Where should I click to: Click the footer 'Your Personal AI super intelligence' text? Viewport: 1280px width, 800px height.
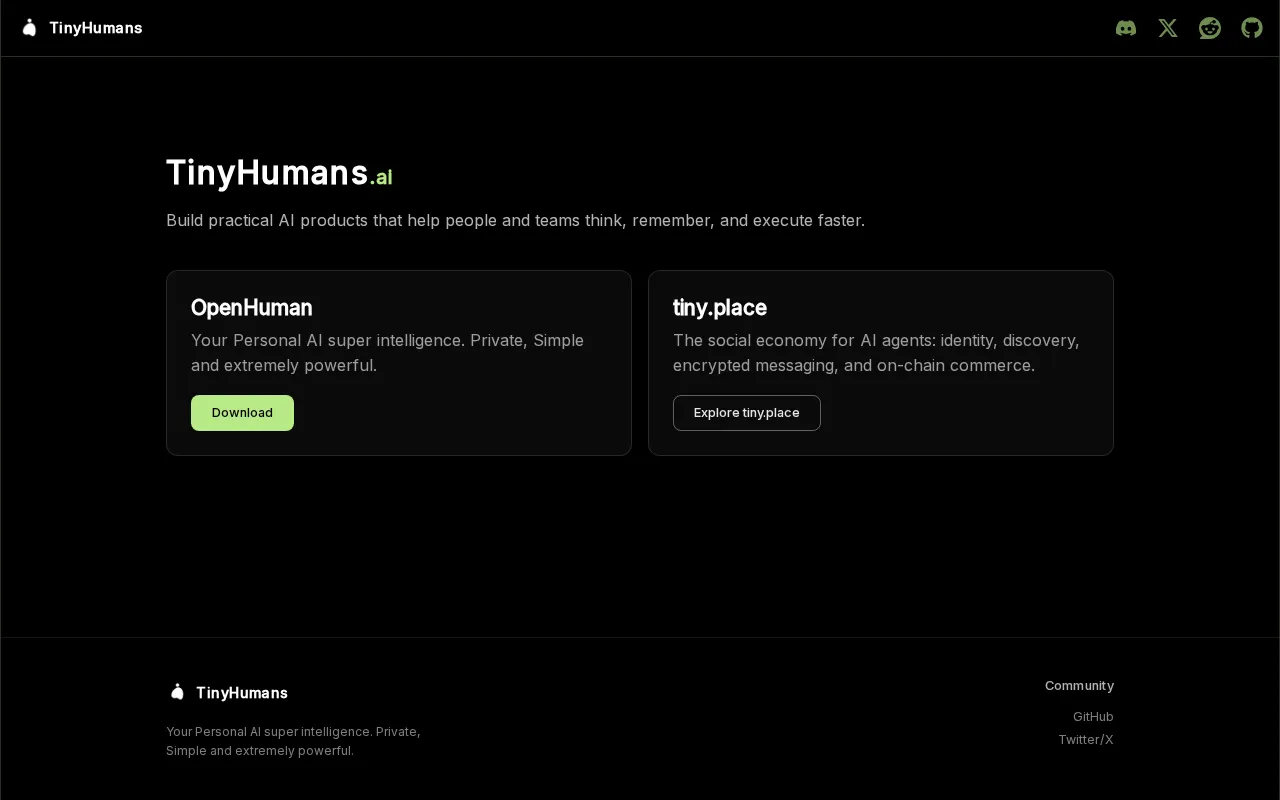(293, 741)
